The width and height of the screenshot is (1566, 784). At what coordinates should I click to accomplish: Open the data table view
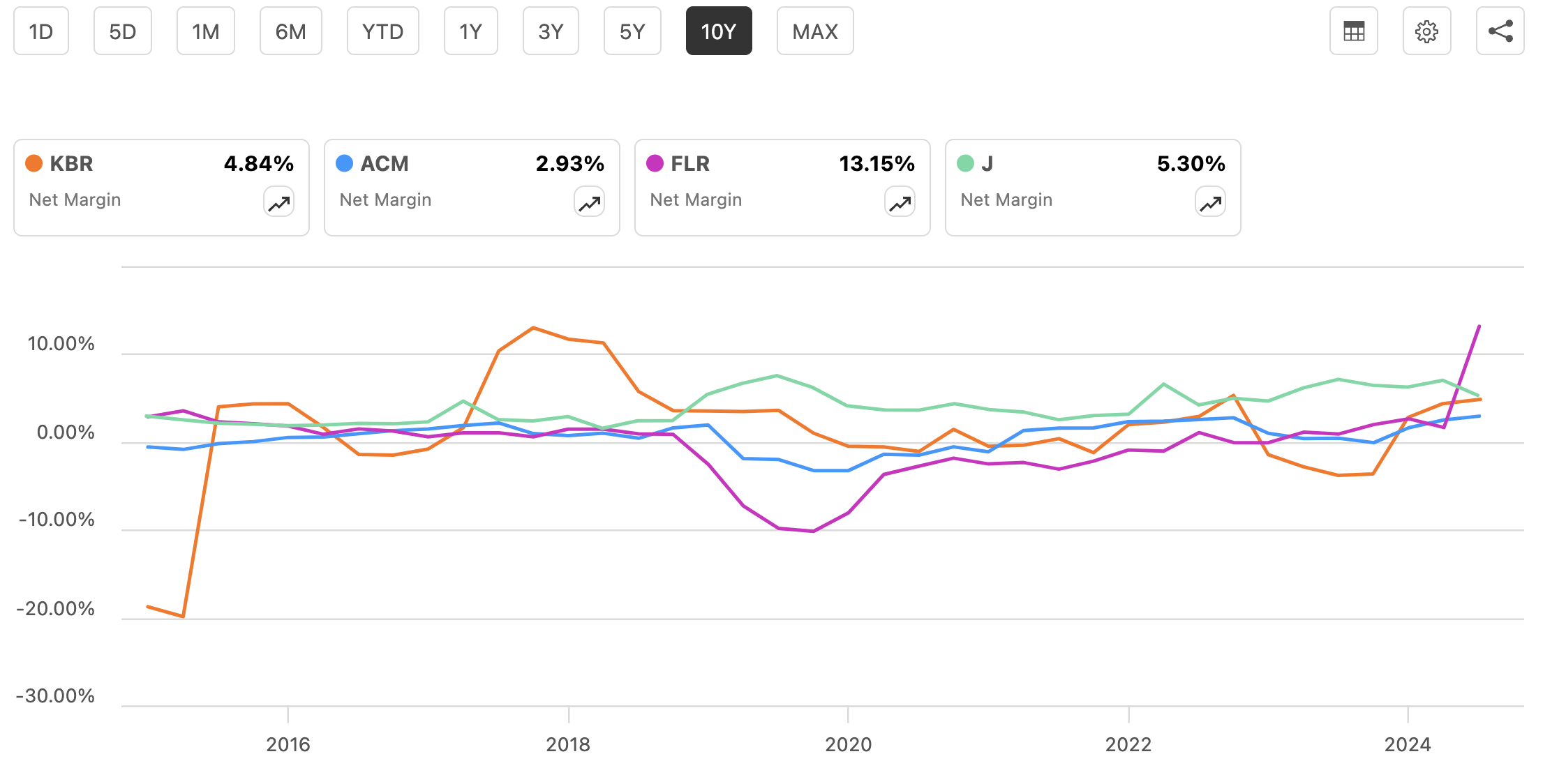[1353, 31]
